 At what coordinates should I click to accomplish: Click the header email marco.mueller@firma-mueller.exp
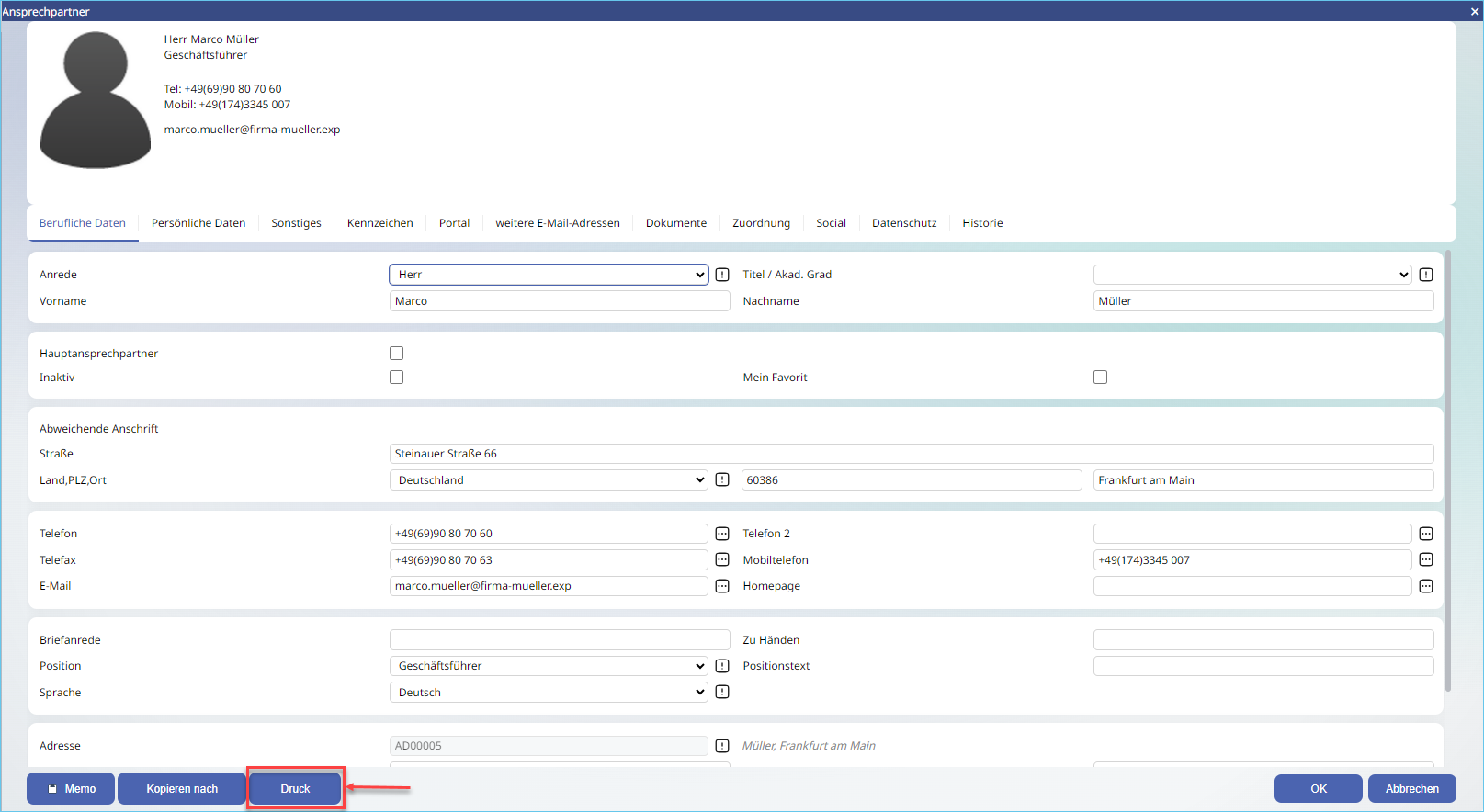(252, 130)
